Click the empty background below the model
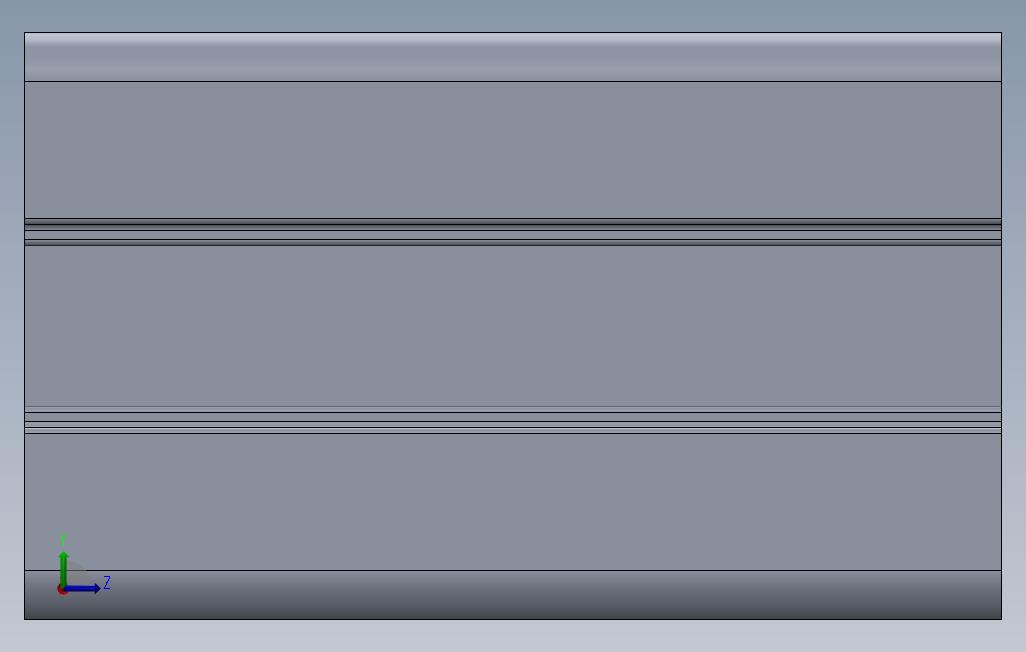Screen dimensions: 1026x652 (513, 636)
